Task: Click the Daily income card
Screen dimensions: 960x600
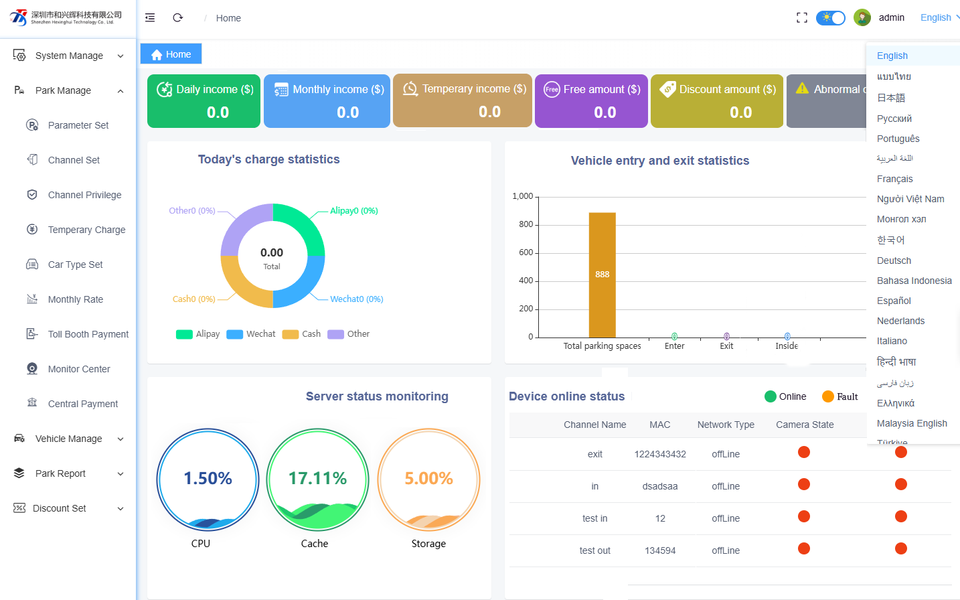Action: [x=204, y=101]
